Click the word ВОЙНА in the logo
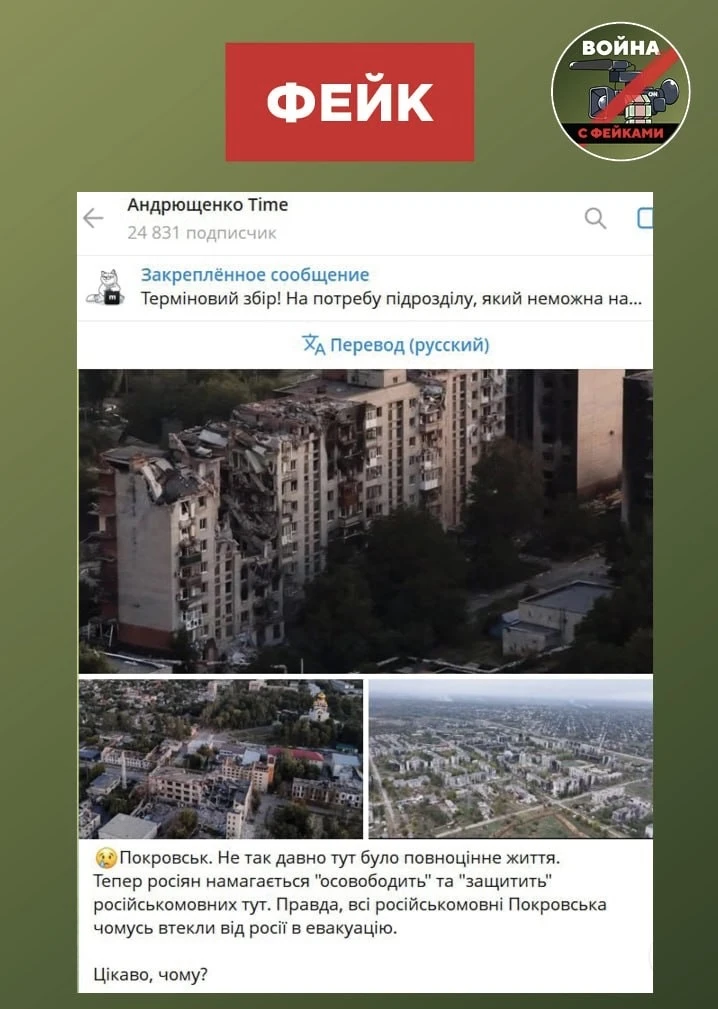Viewport: 718px width, 1009px height. pos(621,48)
